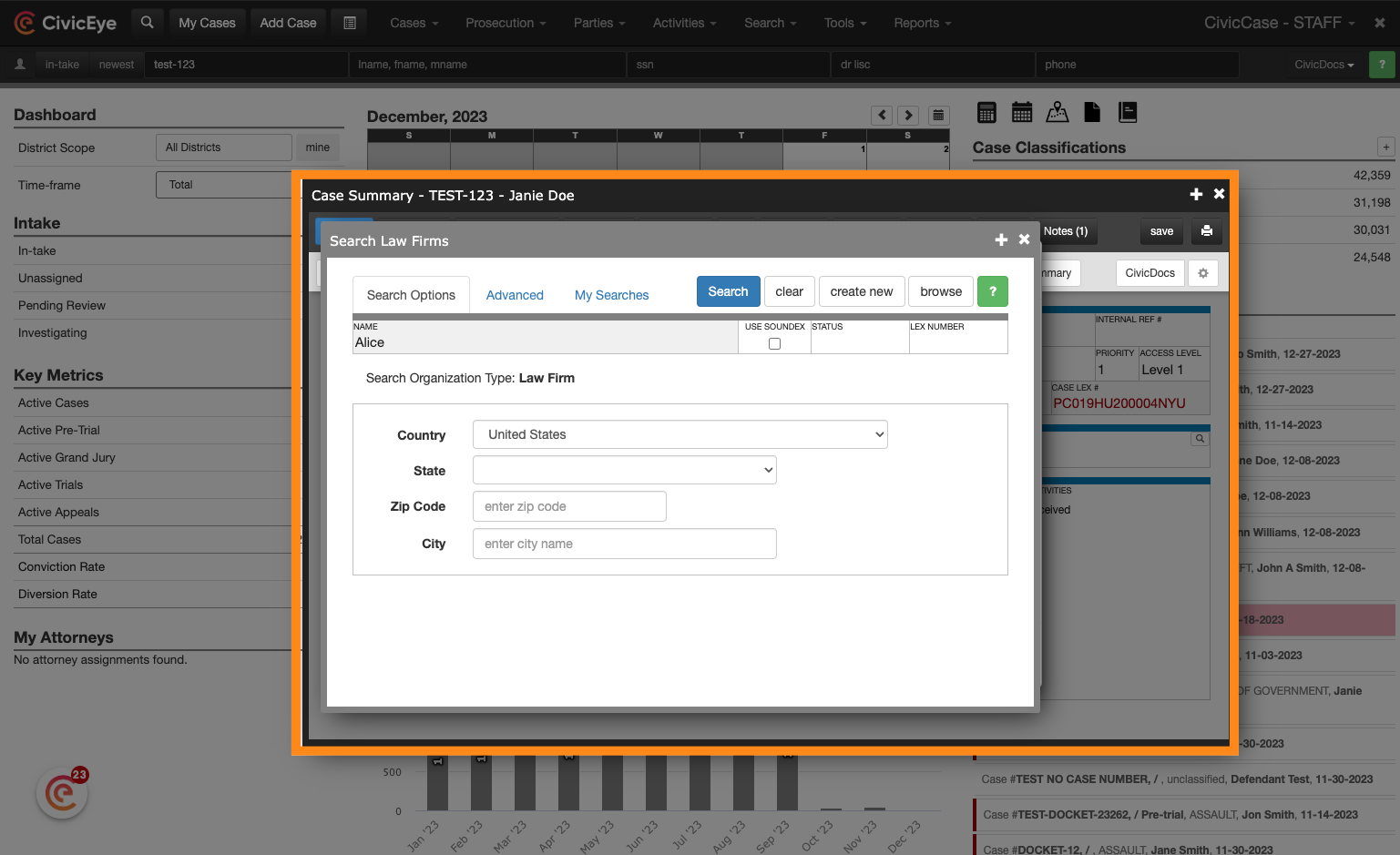Open the CivicDocs dropdown in top bar
This screenshot has width=1400, height=855.
[x=1324, y=65]
